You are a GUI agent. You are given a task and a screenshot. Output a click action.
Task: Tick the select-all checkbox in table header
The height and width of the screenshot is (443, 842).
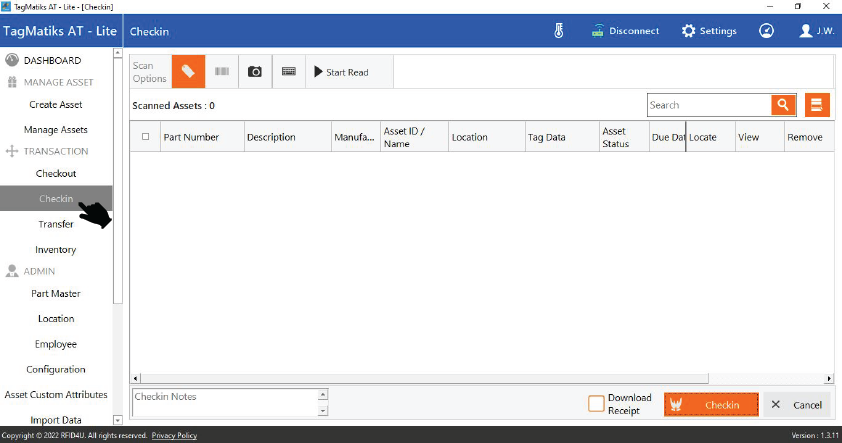(x=146, y=137)
